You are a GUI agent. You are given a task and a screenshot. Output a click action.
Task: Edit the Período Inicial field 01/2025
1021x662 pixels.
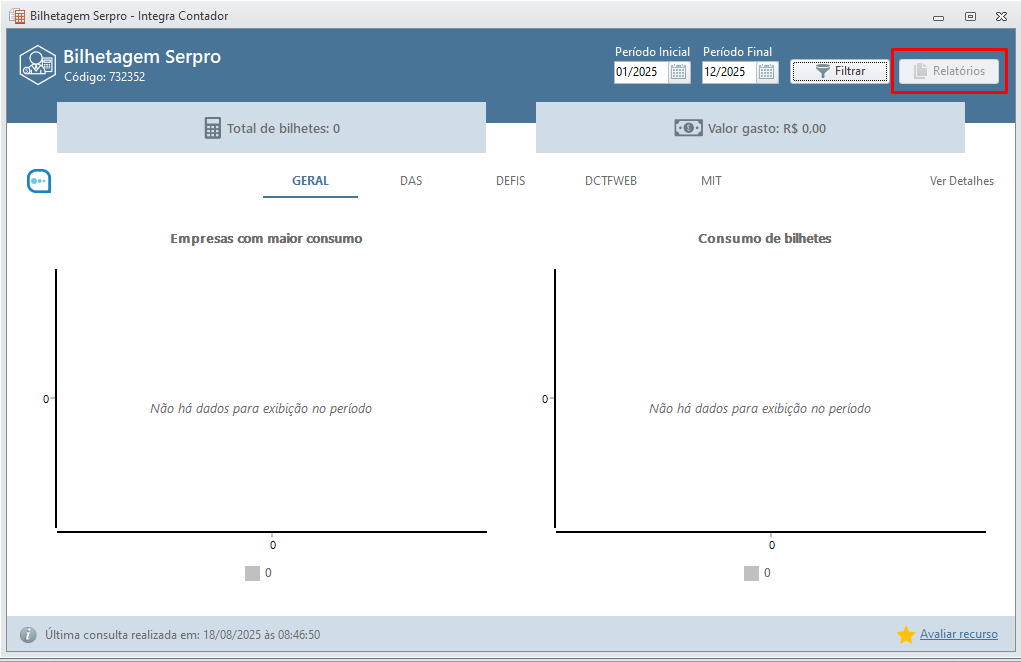click(x=641, y=72)
